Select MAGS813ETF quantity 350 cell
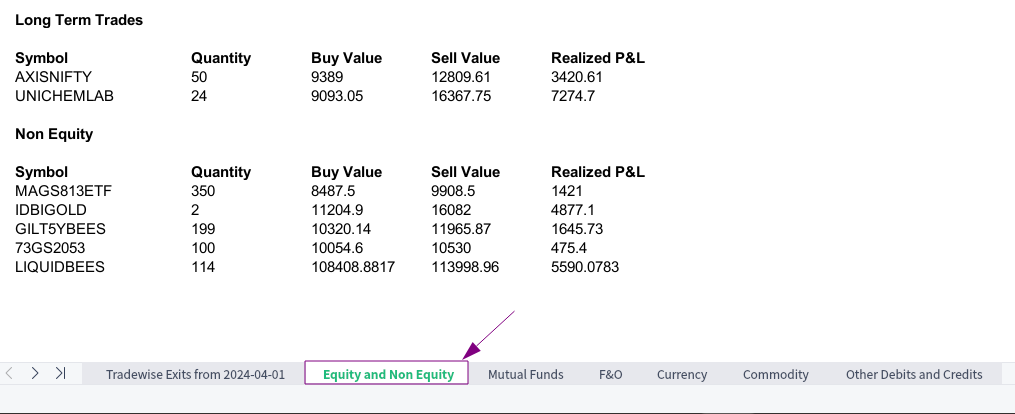The image size is (1015, 414). 203,191
